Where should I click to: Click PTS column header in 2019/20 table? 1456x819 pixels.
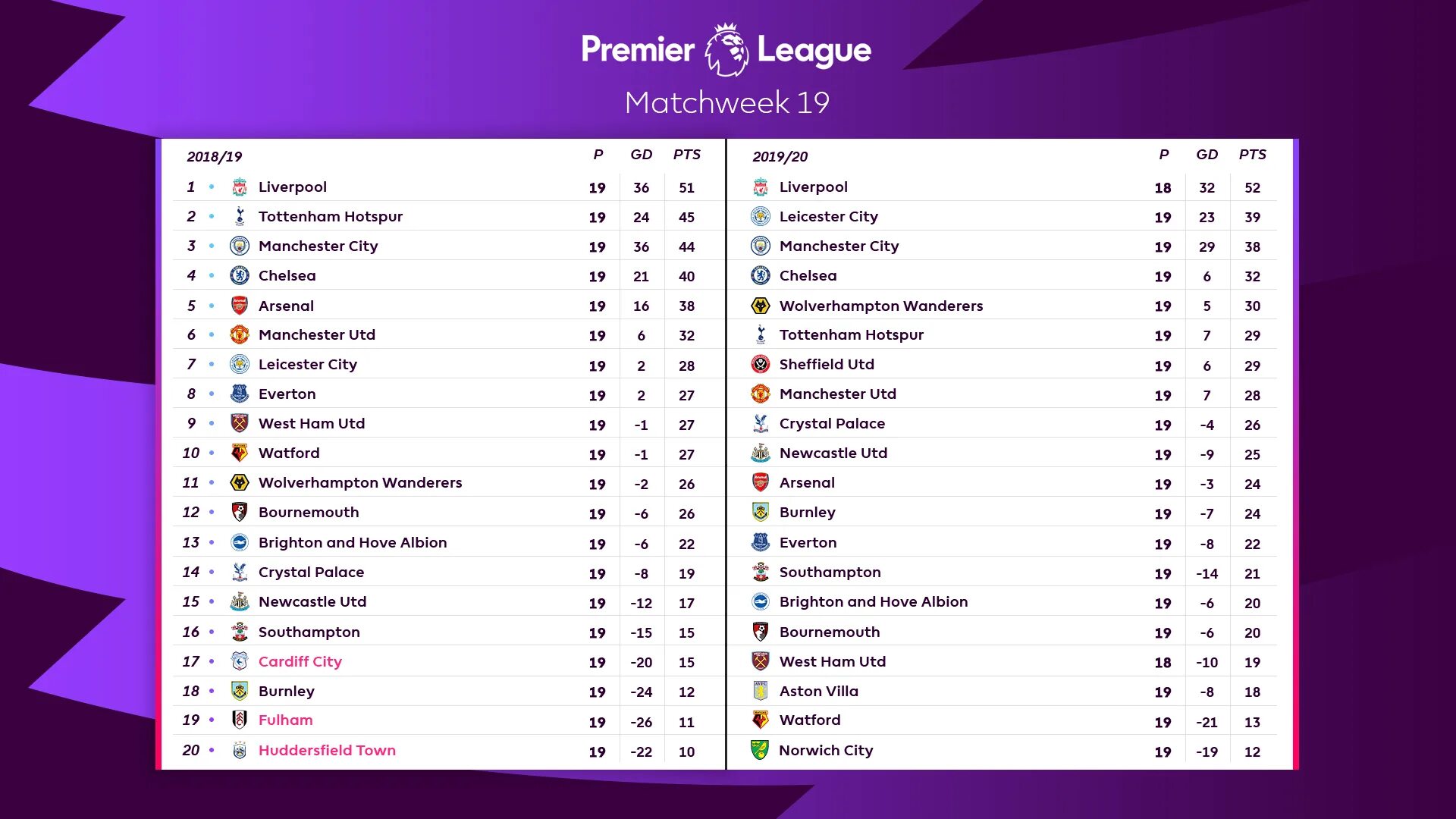[1253, 155]
